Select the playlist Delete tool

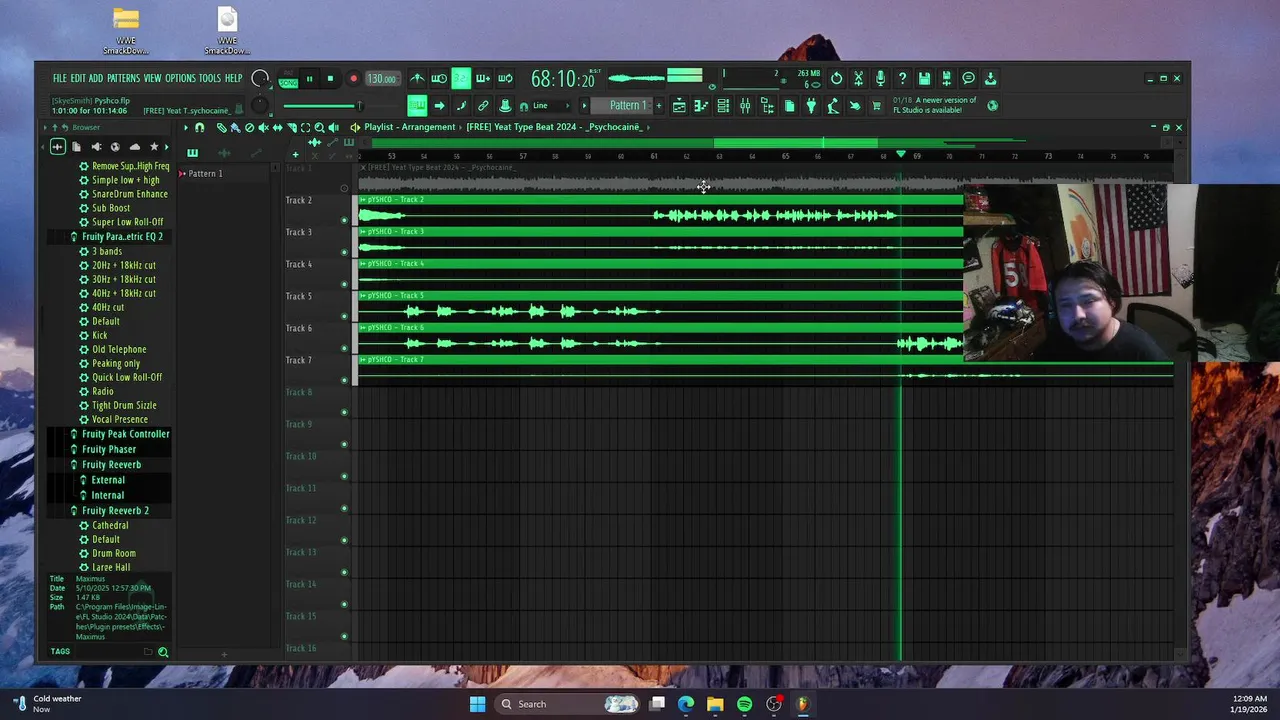pos(249,128)
